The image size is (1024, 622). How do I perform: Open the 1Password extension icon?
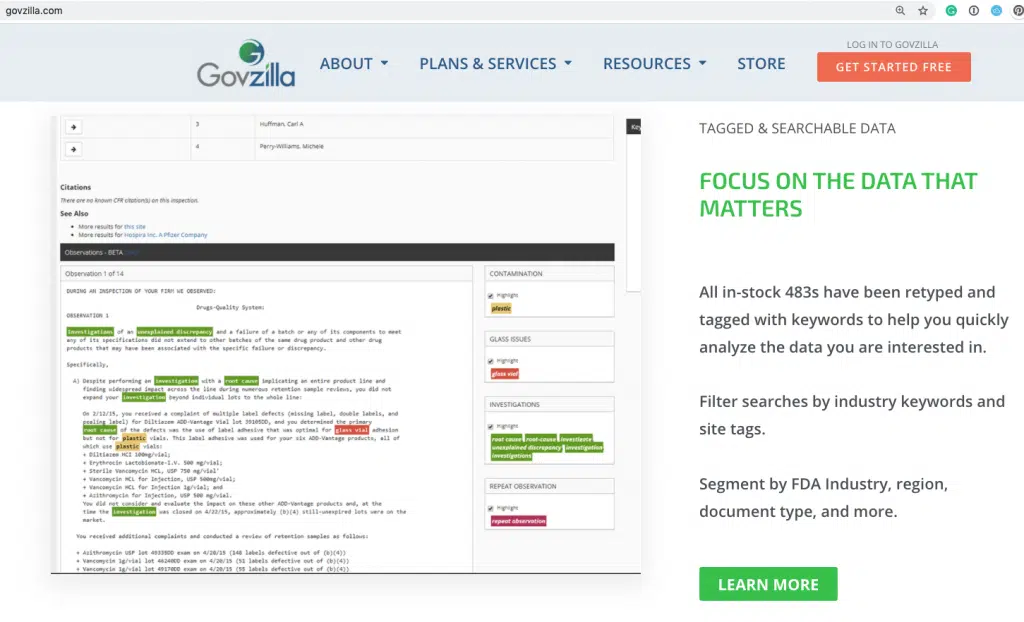click(974, 10)
